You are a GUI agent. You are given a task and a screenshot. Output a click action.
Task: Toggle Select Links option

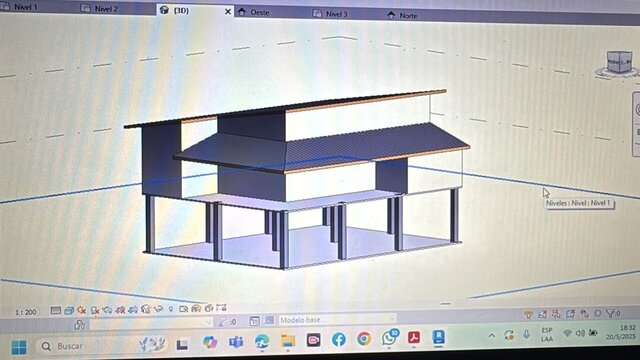(x=529, y=314)
